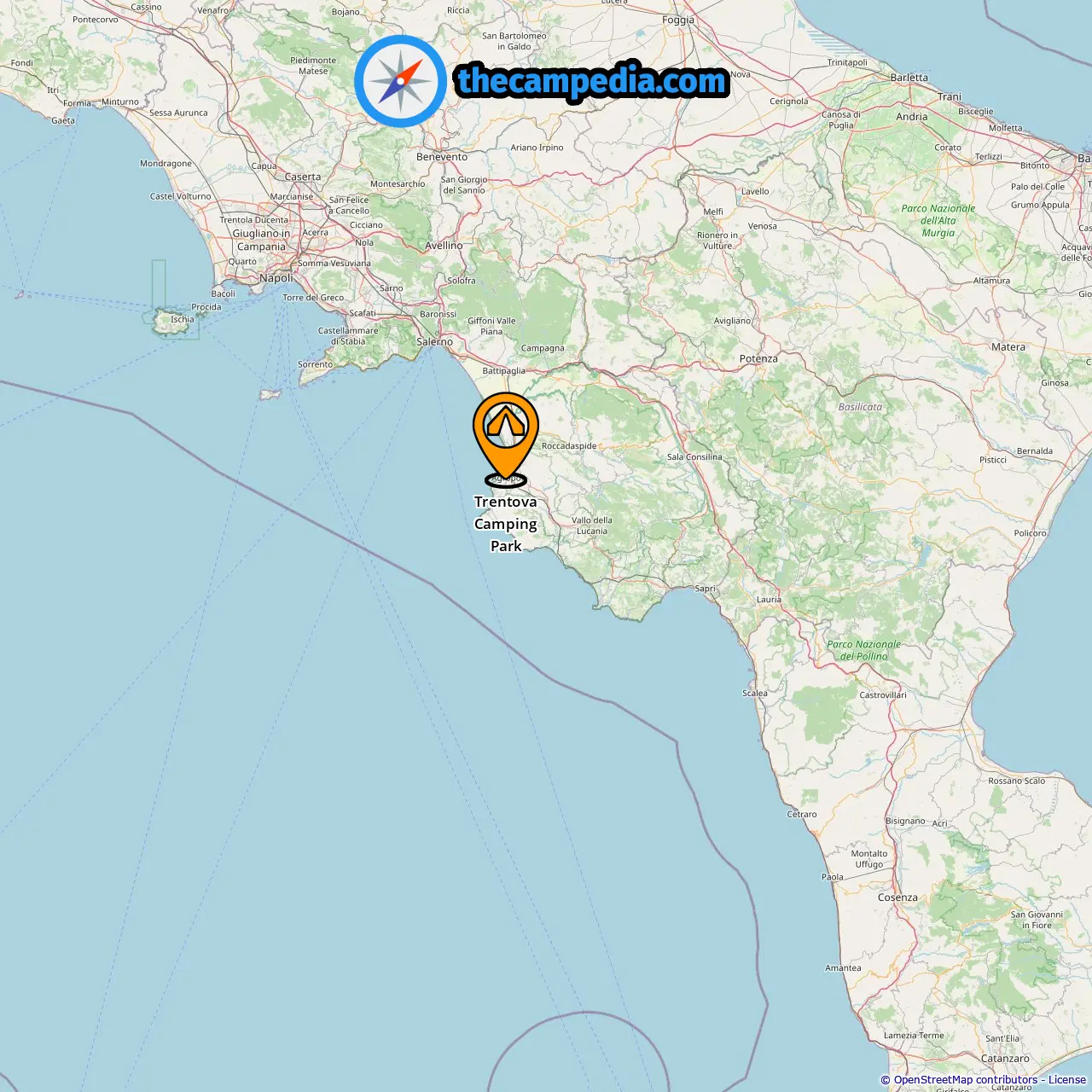Select the Basilicata region label
The height and width of the screenshot is (1092, 1092).
pos(860,407)
